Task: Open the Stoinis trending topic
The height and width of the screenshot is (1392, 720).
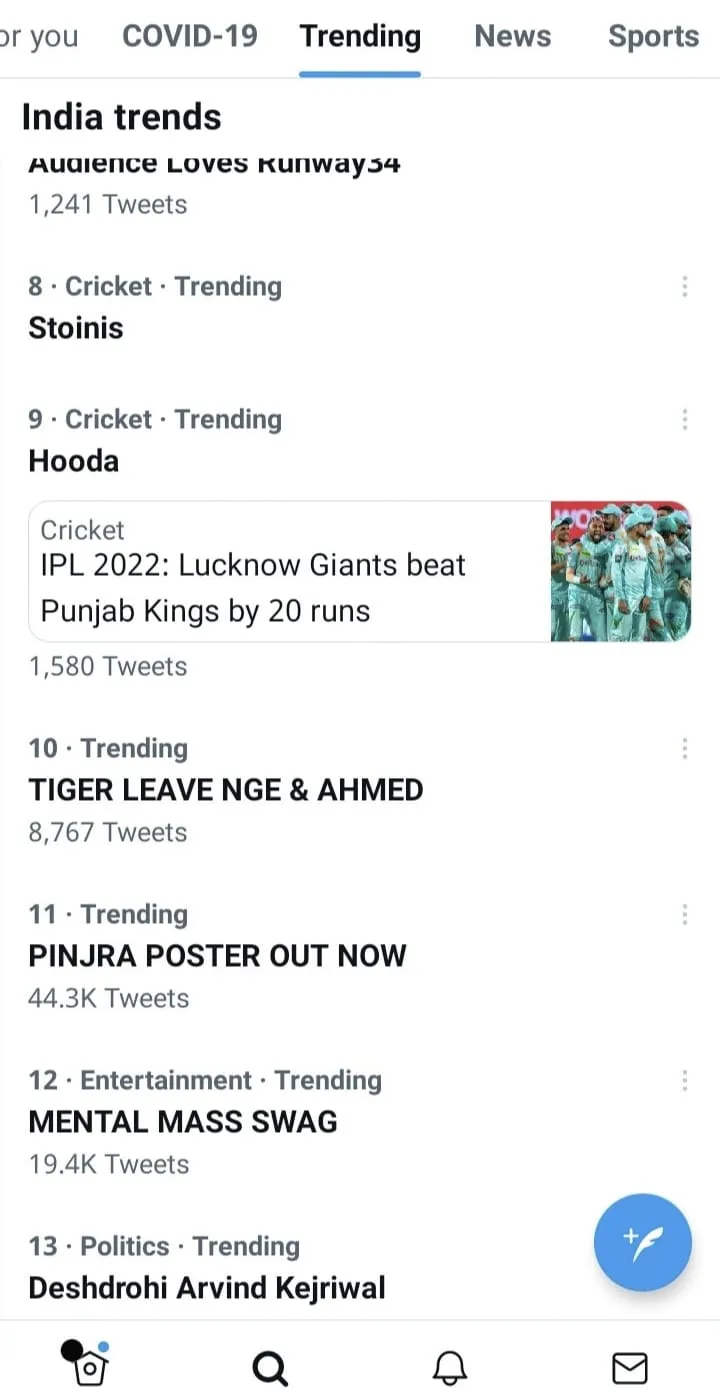Action: click(x=76, y=328)
